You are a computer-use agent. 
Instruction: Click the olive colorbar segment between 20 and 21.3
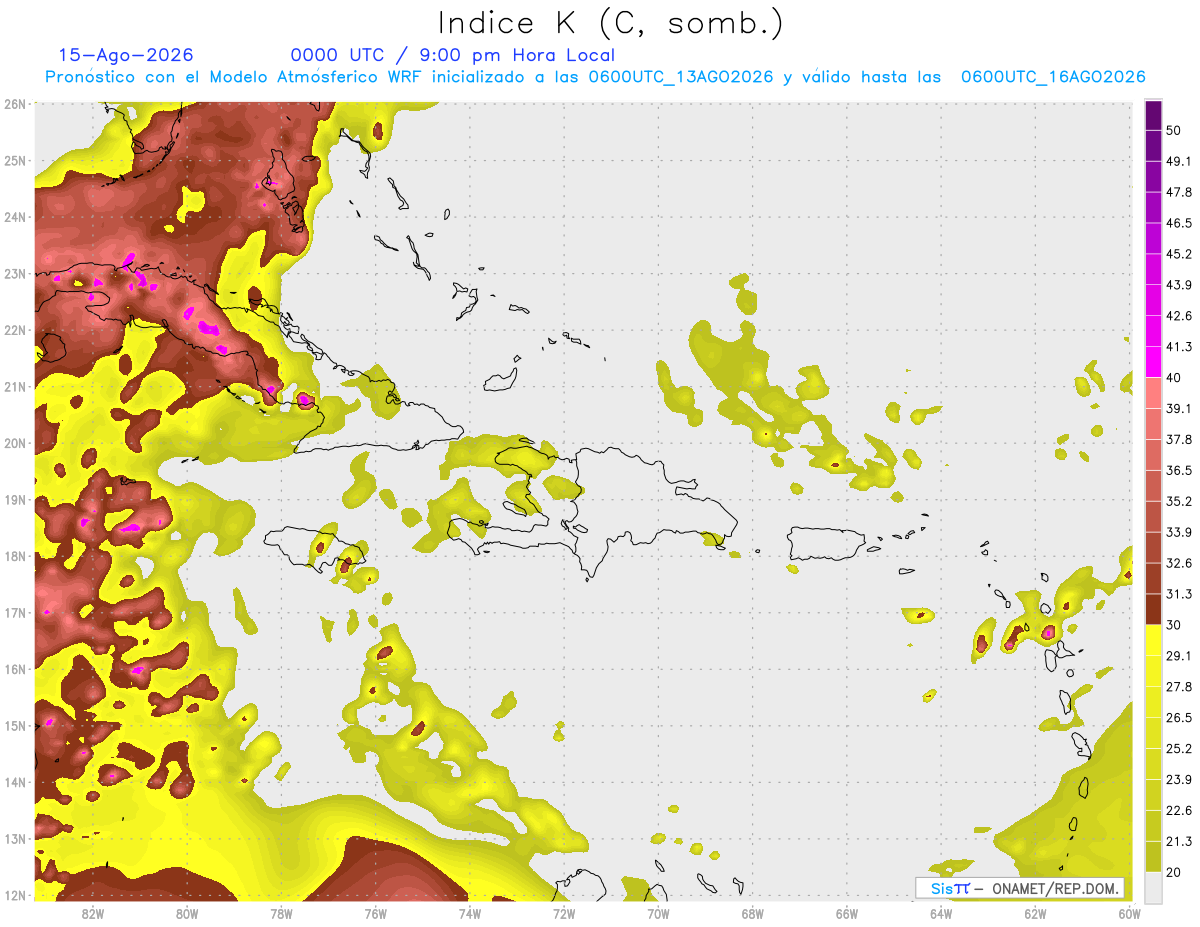click(1153, 856)
